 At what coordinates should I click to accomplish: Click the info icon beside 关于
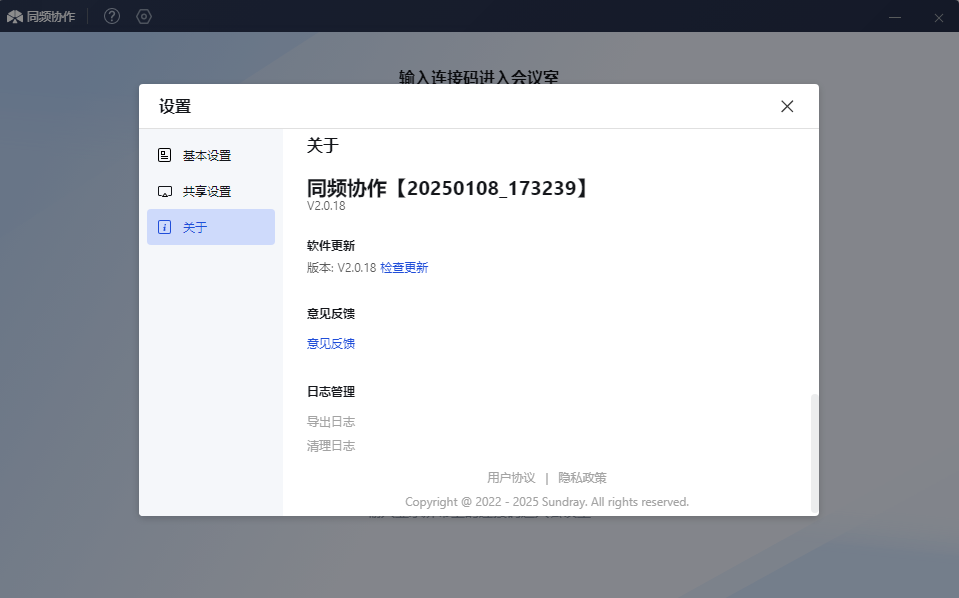click(x=165, y=227)
